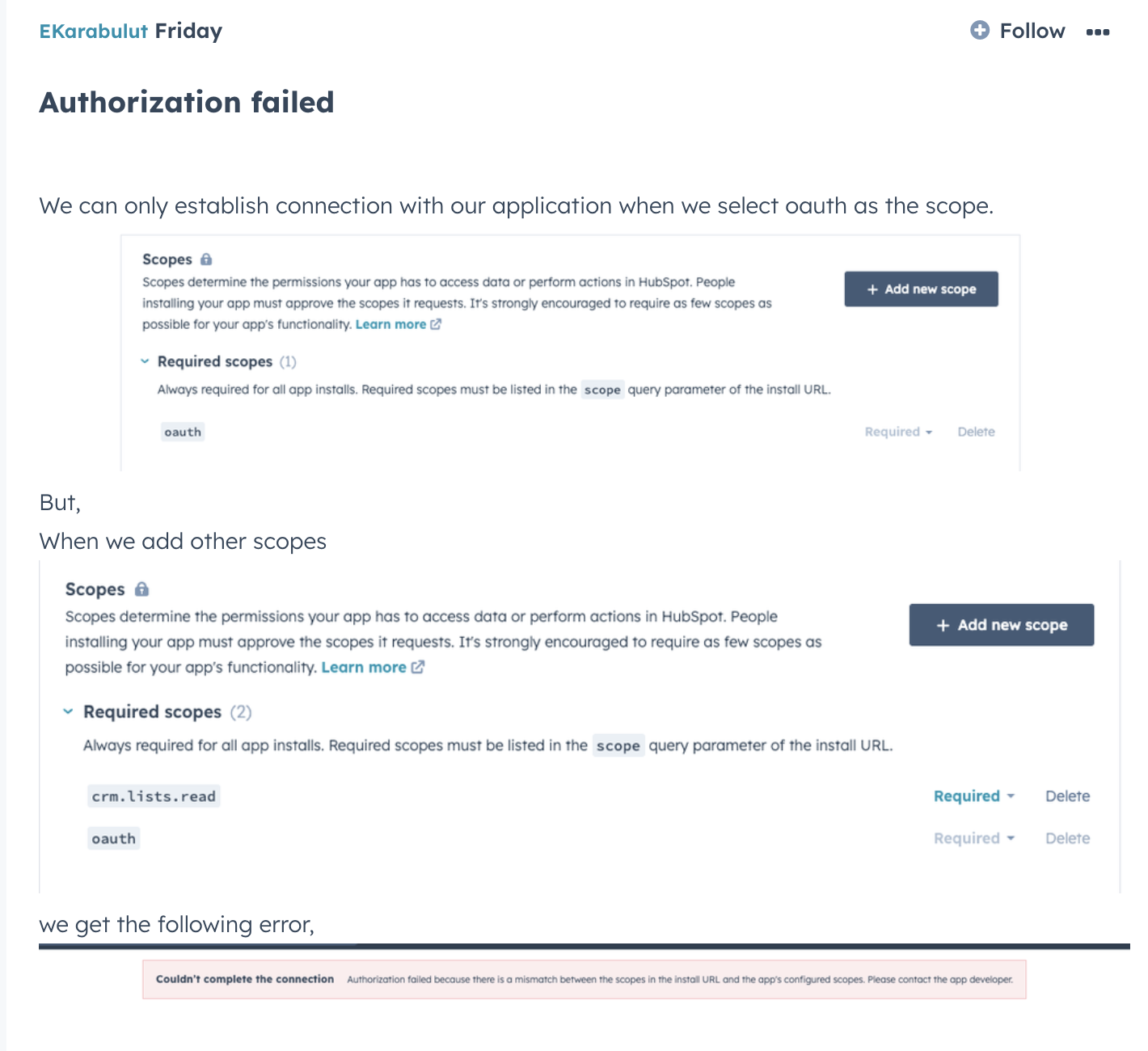Delete the oauth scope in the first screenshot
The height and width of the screenshot is (1051, 1148).
pos(976,432)
